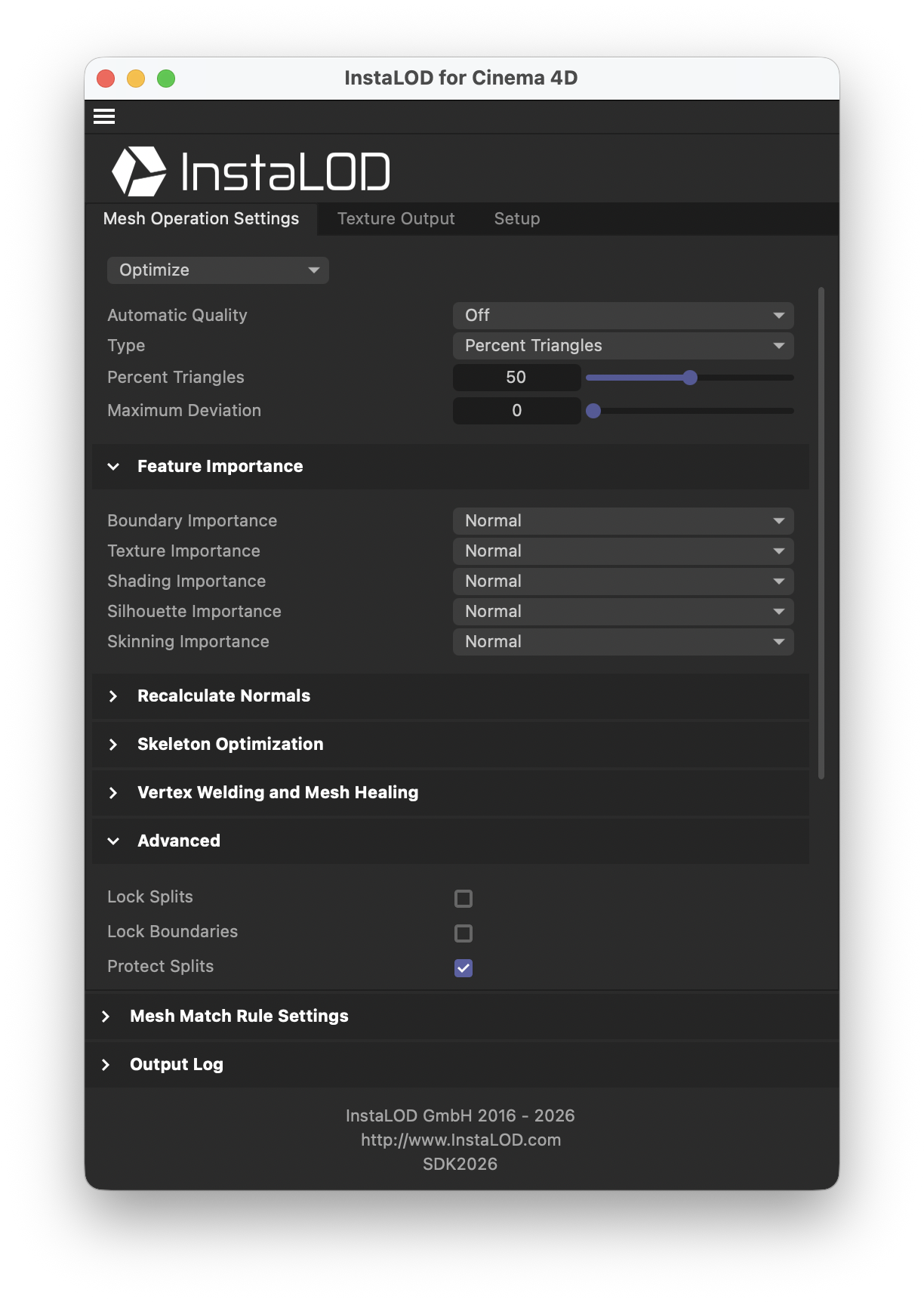Expand Vertex Welding and Mesh Healing
This screenshot has width=924, height=1302.
(450, 793)
